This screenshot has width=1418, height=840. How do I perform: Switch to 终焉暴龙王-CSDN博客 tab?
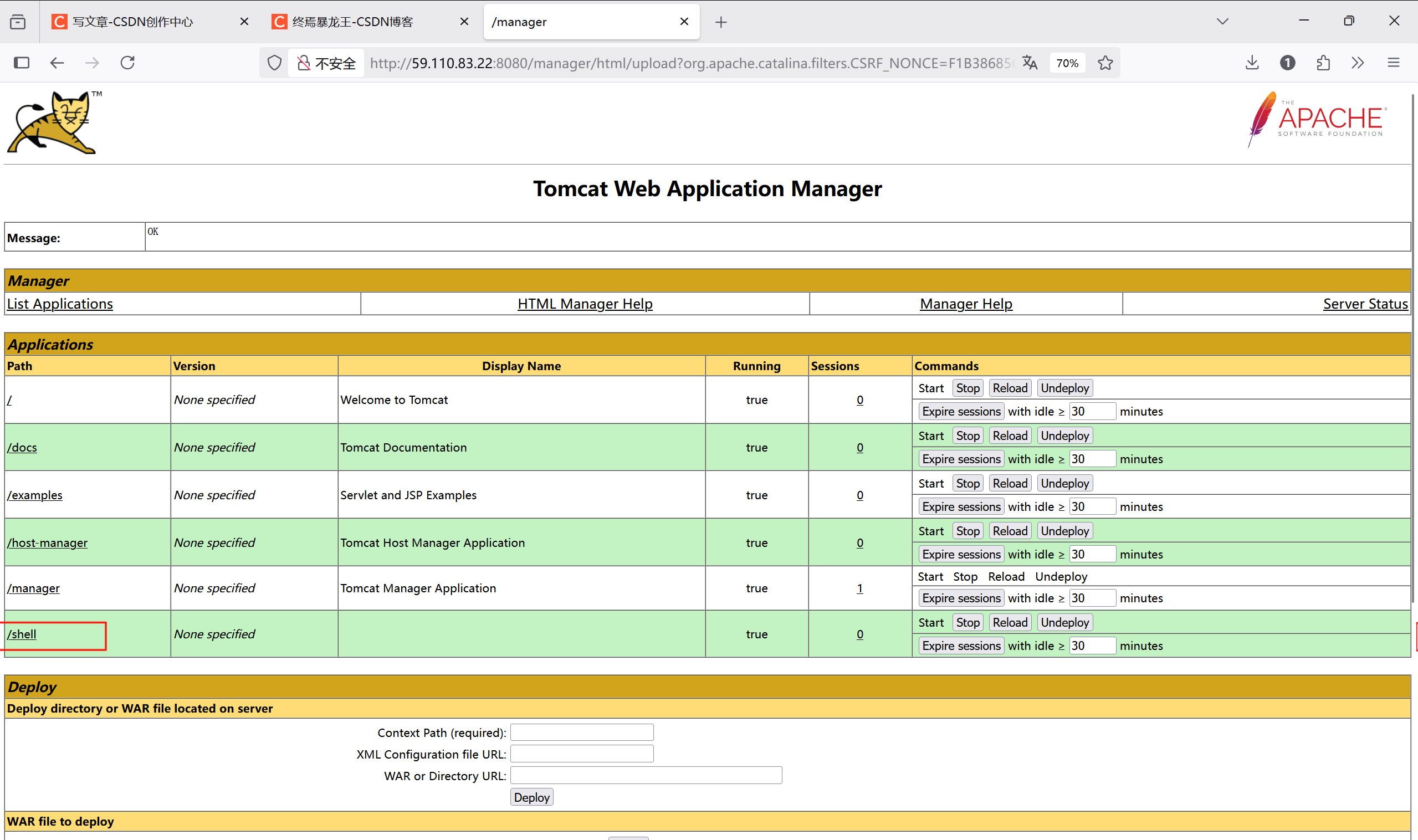pyautogui.click(x=370, y=22)
